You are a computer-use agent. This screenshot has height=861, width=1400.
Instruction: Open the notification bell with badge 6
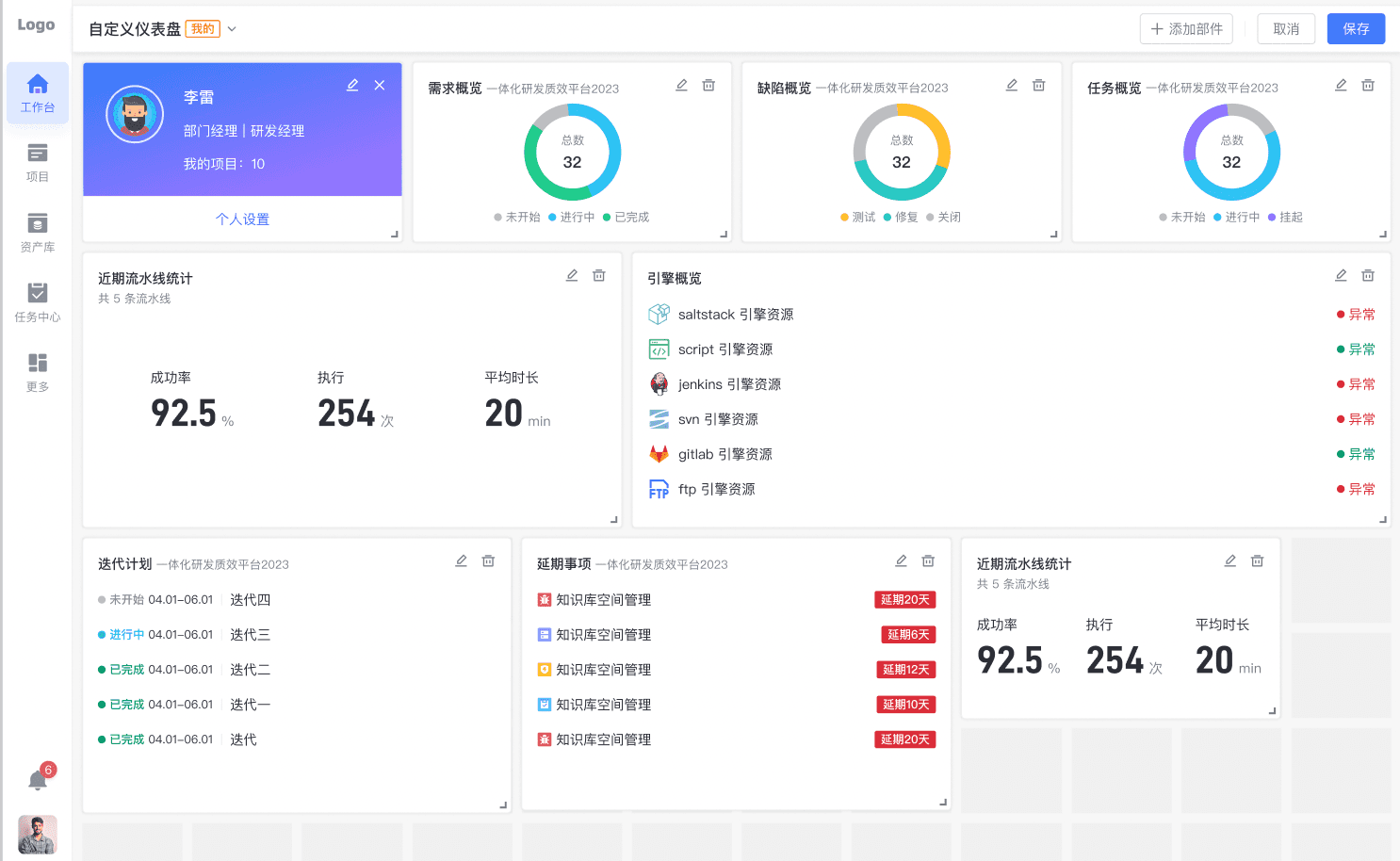(x=38, y=778)
